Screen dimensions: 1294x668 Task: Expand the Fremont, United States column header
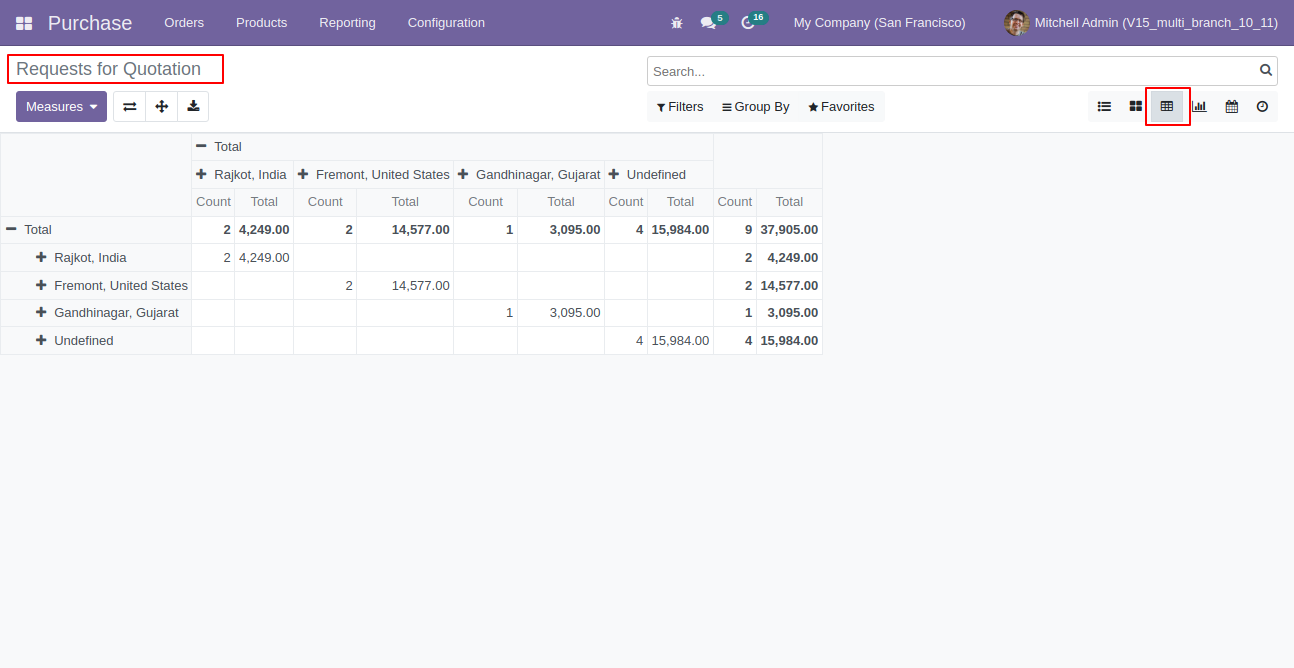[x=373, y=175]
